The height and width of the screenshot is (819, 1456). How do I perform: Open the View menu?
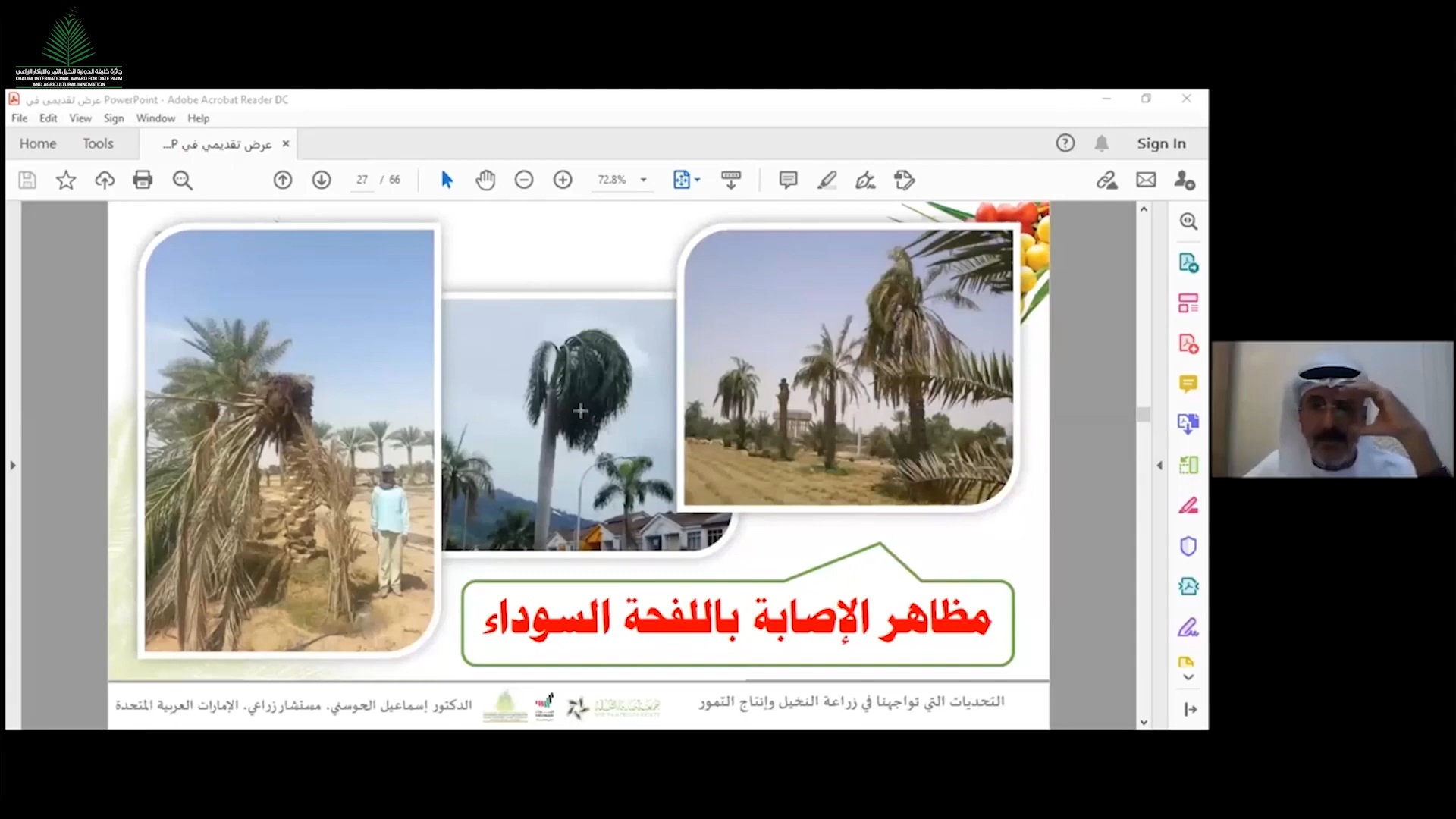(x=80, y=118)
